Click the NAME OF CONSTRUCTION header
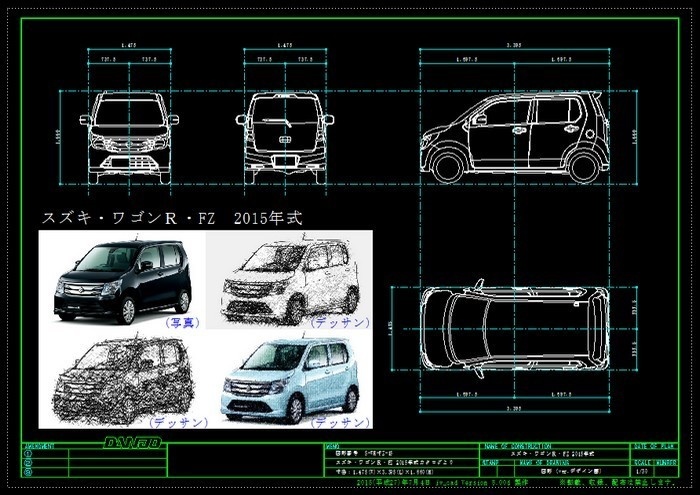 point(518,446)
